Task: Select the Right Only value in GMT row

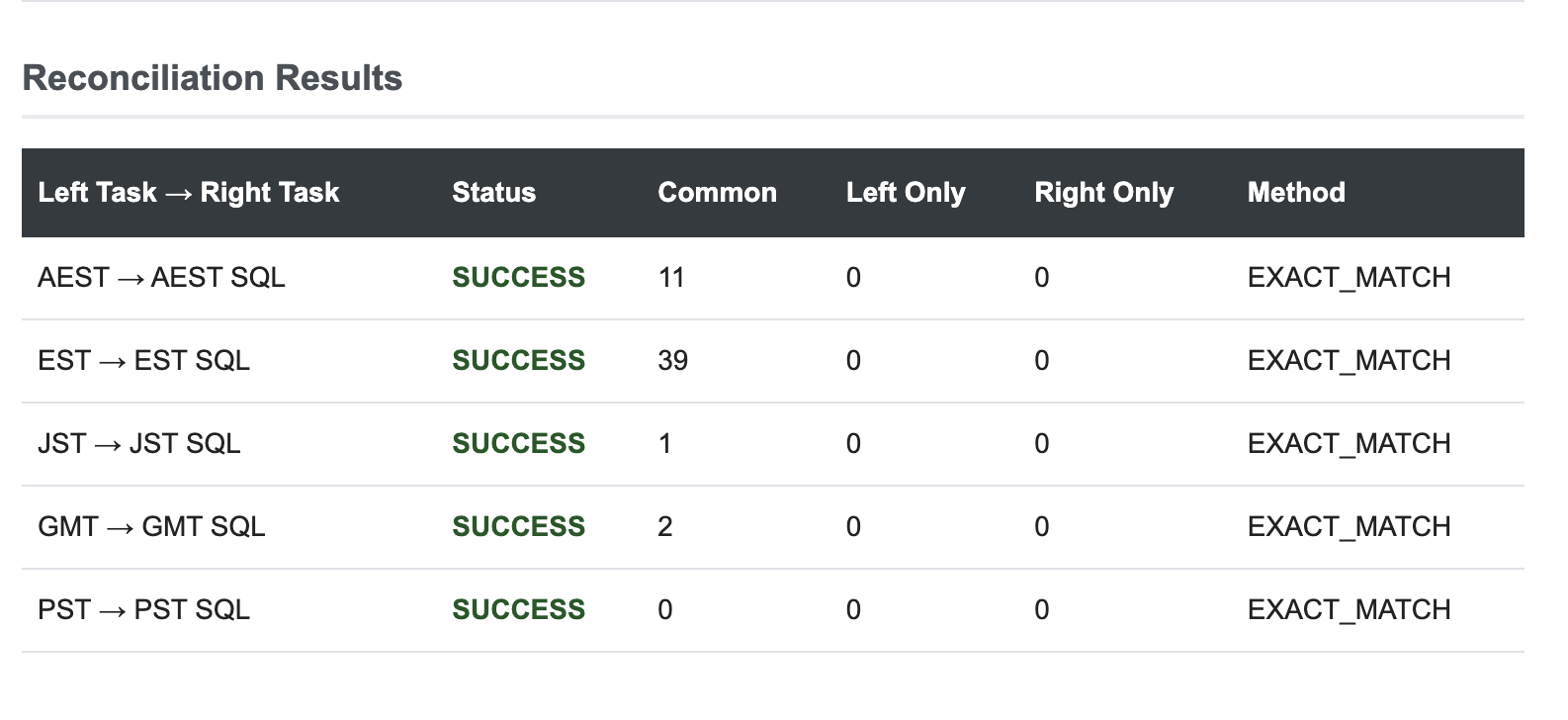Action: point(1041,527)
